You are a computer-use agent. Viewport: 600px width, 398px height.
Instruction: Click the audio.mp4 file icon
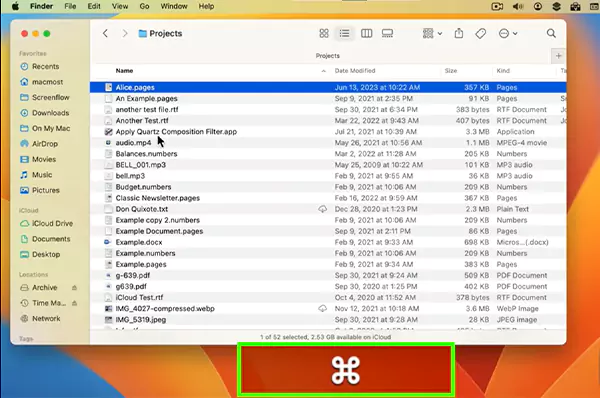[108, 143]
